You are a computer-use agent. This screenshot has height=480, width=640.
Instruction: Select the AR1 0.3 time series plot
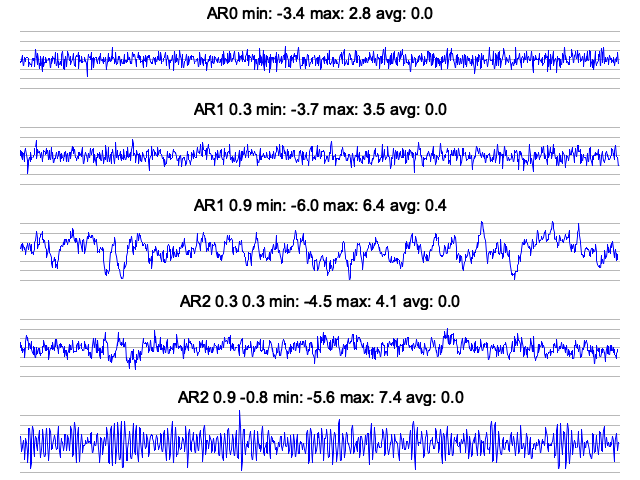(x=320, y=156)
